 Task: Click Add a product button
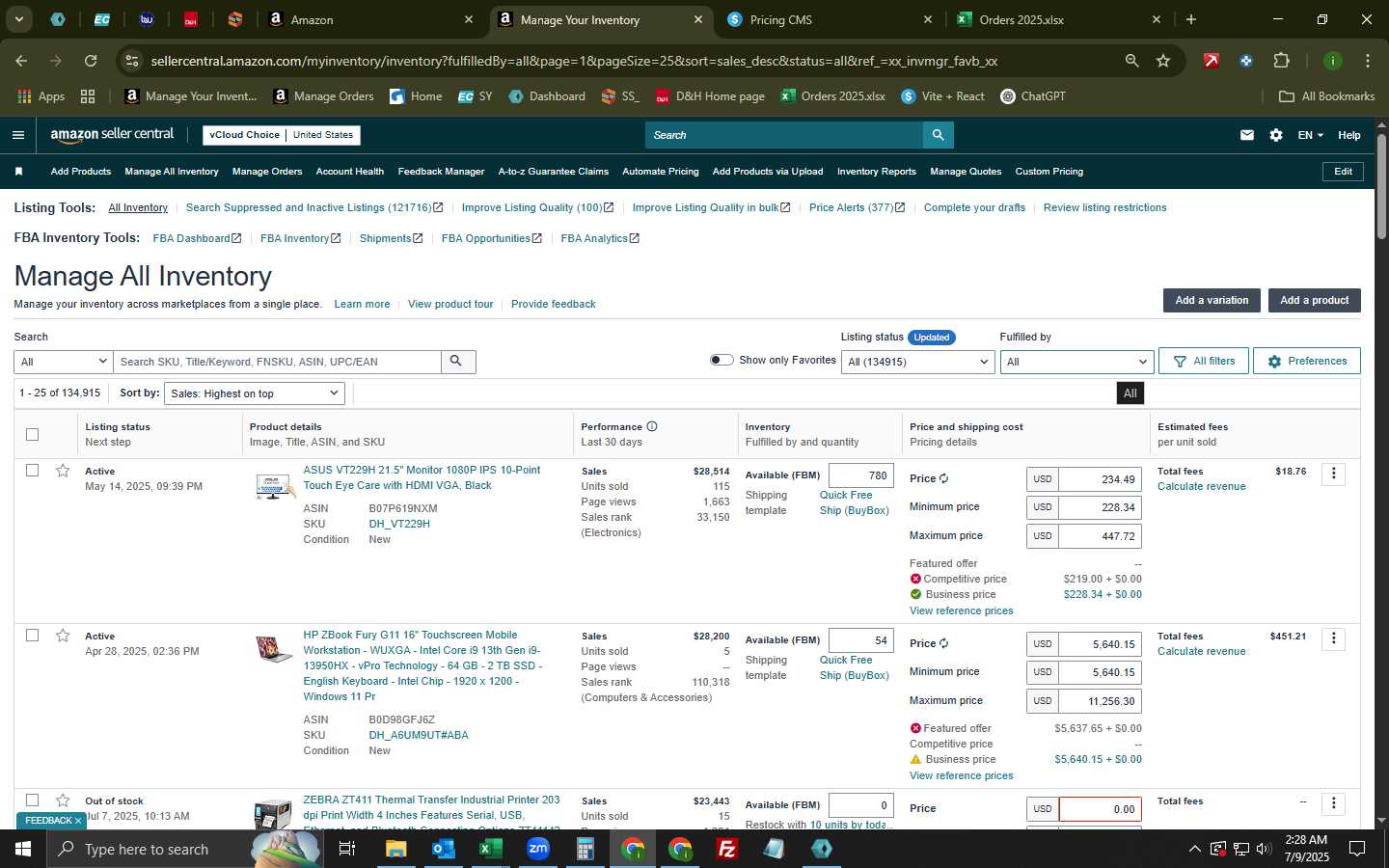click(1314, 300)
